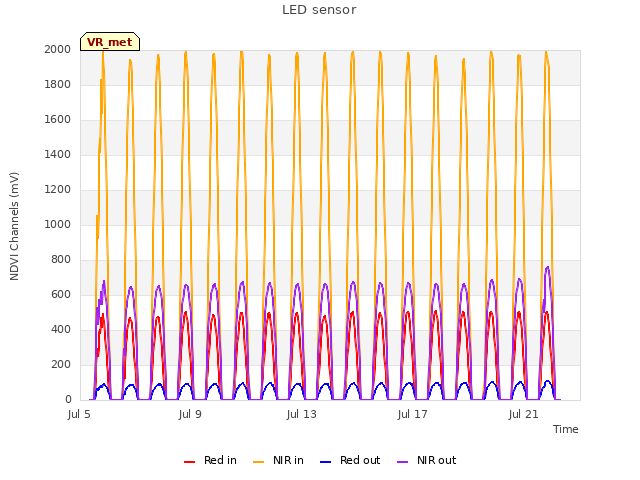Click the purple swatch beside NIR out
This screenshot has height=480, width=640.
(402, 462)
